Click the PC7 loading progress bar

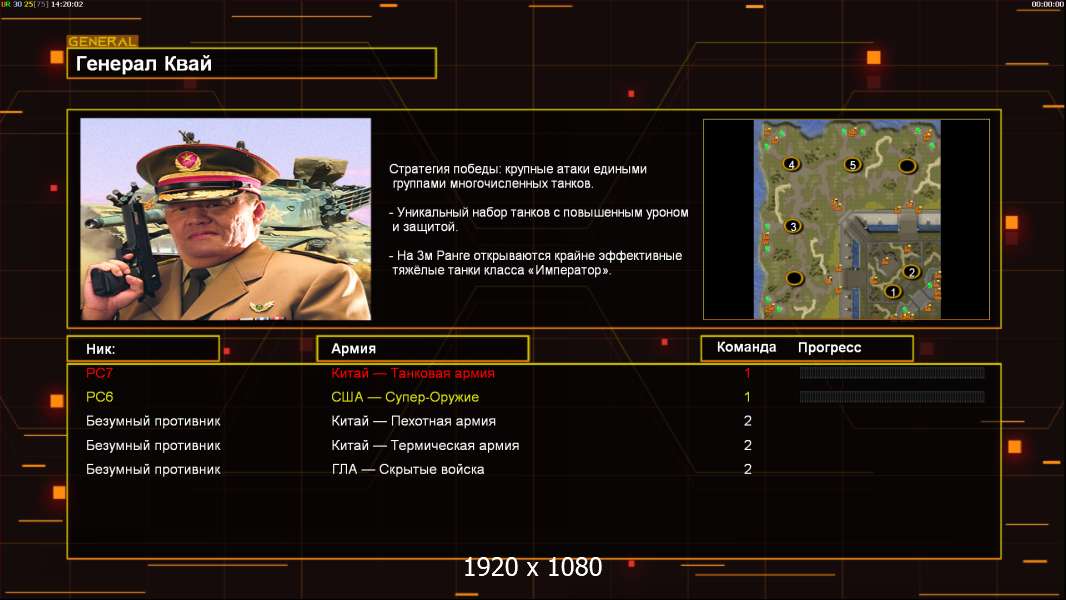892,372
